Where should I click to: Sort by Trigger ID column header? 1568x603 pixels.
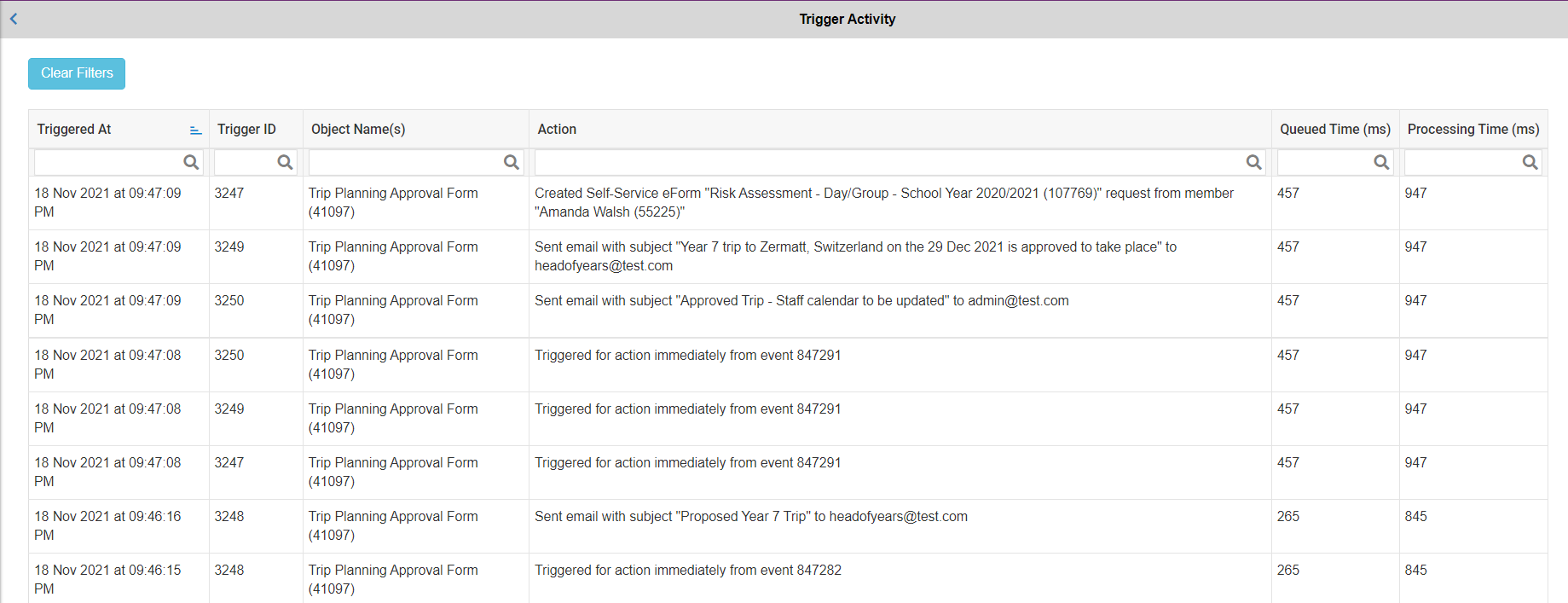tap(246, 130)
